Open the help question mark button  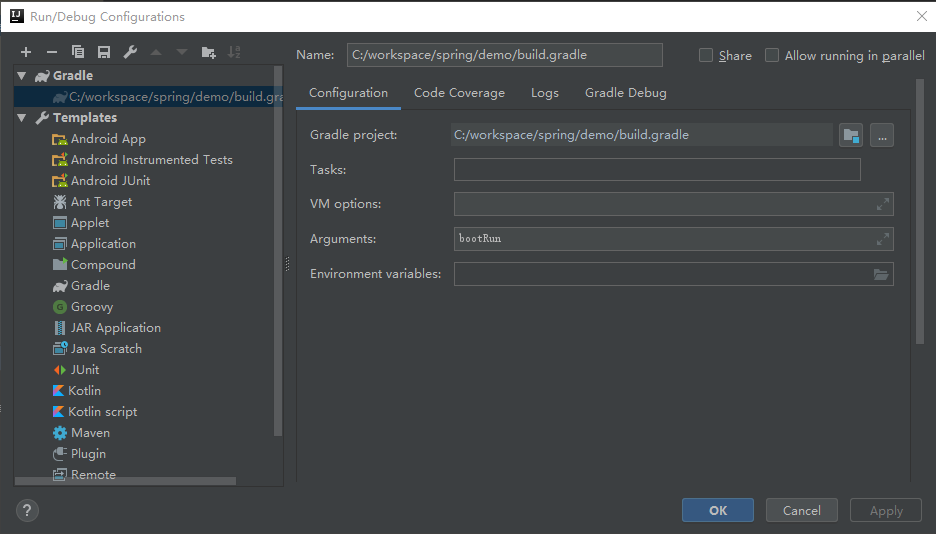(x=27, y=510)
